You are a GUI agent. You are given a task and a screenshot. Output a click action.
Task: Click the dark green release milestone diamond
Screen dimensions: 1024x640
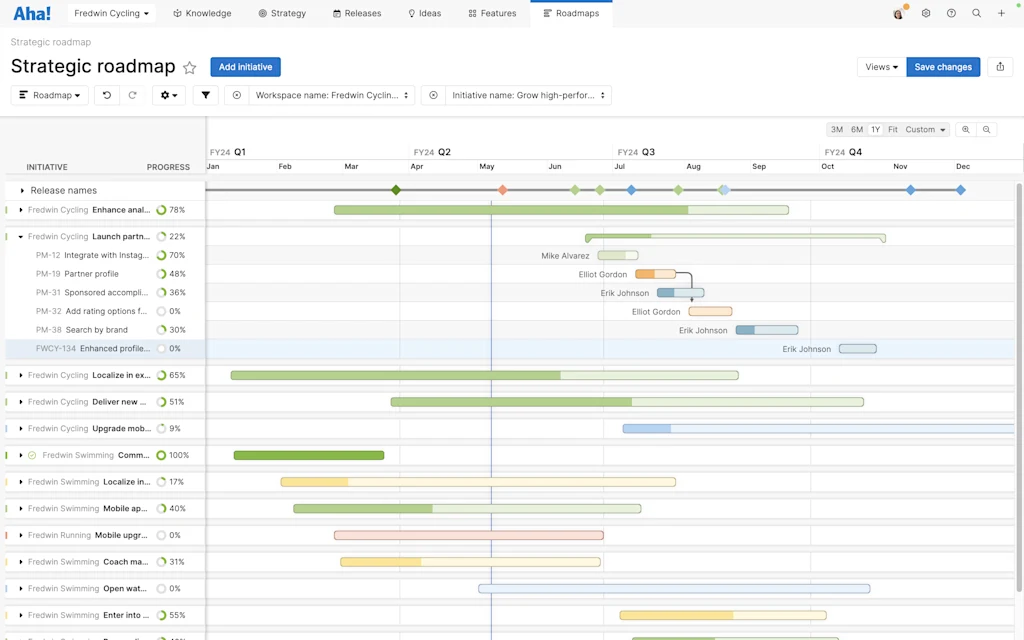396,190
